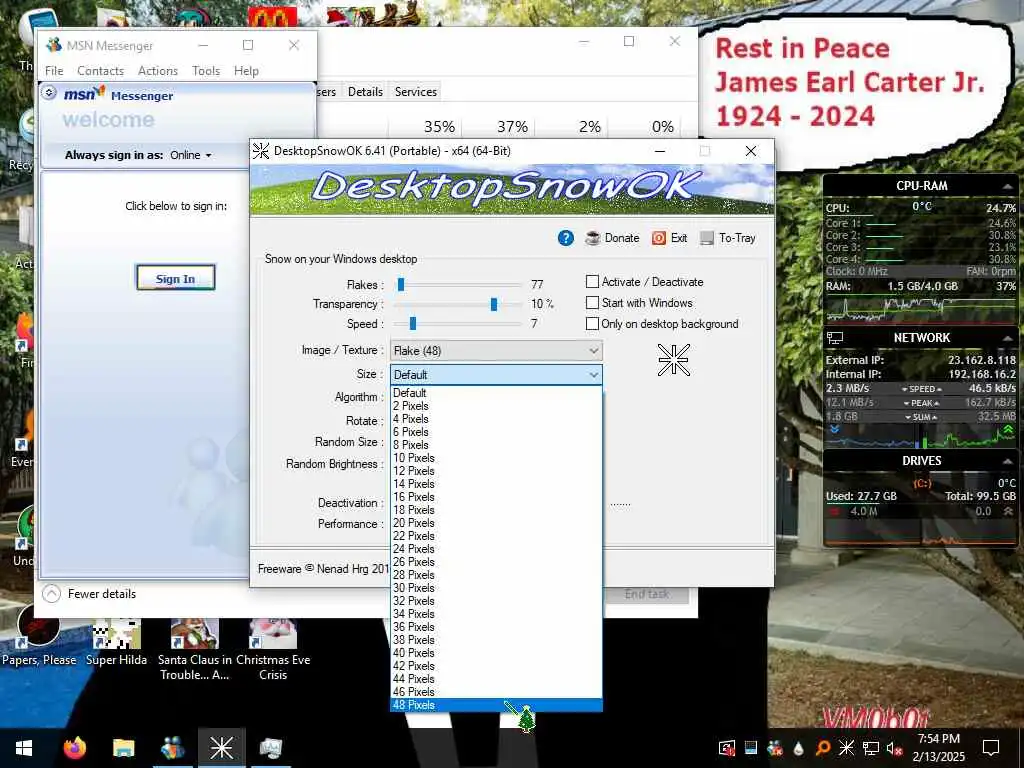Click the Donate label
1024x768 pixels.
click(x=622, y=238)
